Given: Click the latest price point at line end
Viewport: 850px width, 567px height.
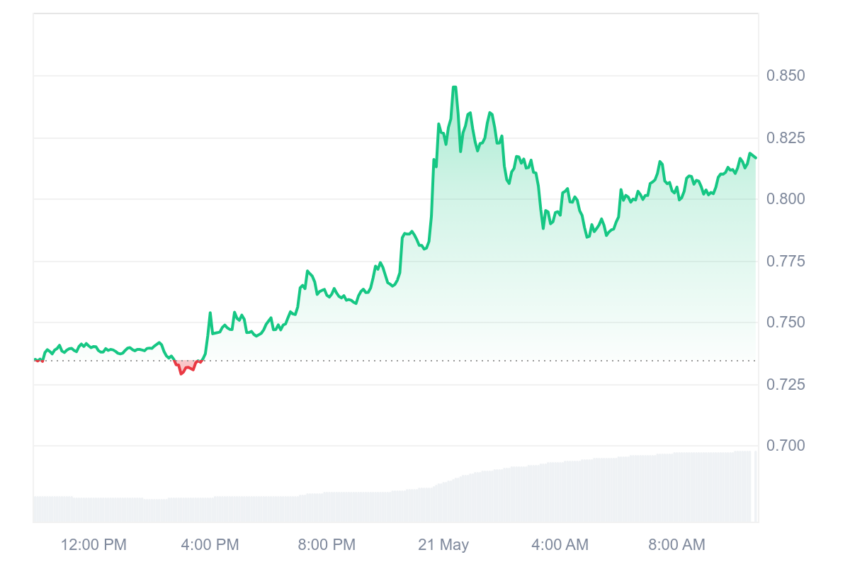Looking at the screenshot, I should (755, 157).
